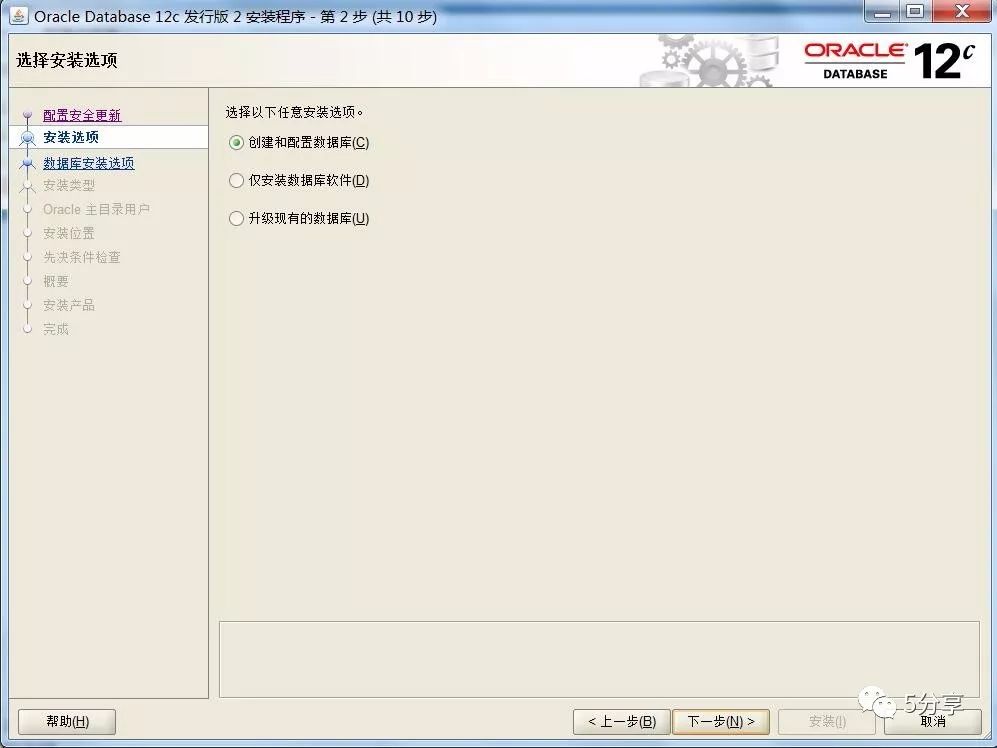Cancel installation with 取消 button
997x748 pixels.
(933, 722)
